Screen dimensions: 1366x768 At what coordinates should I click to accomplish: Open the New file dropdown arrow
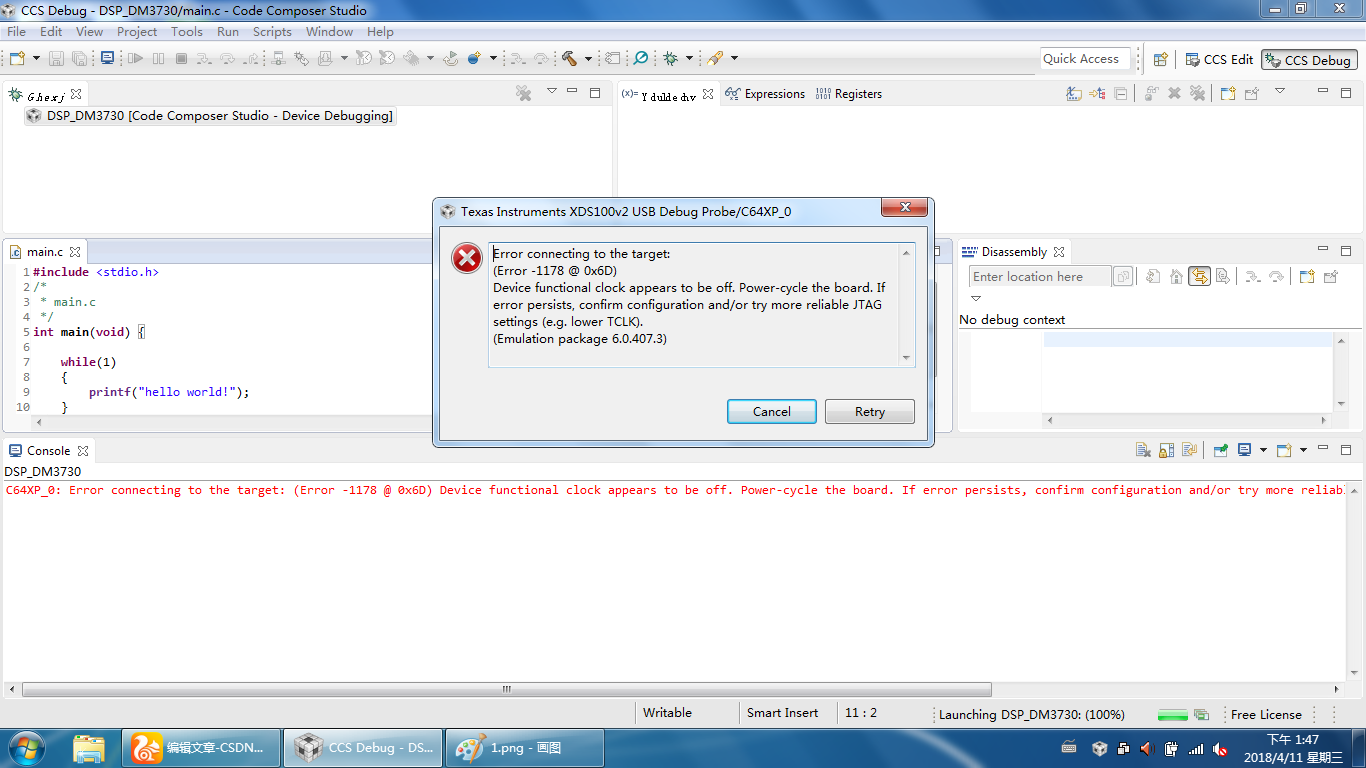pyautogui.click(x=35, y=58)
